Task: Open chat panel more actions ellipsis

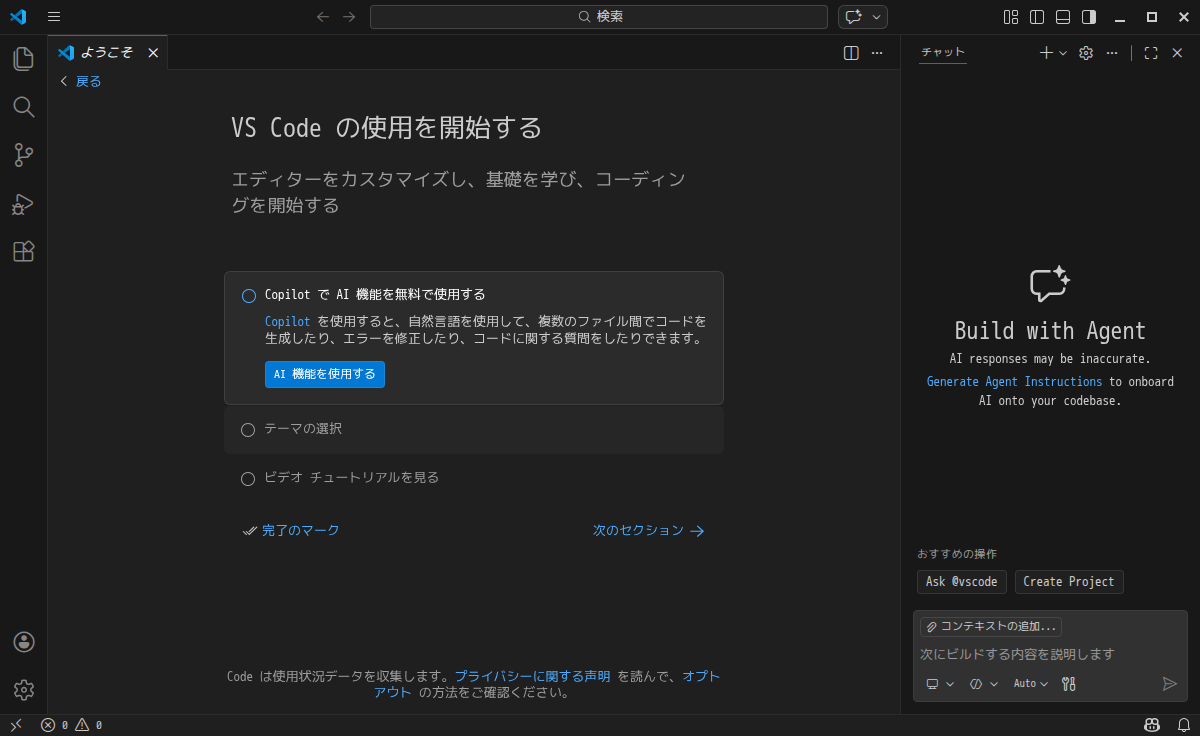Action: coord(1112,53)
